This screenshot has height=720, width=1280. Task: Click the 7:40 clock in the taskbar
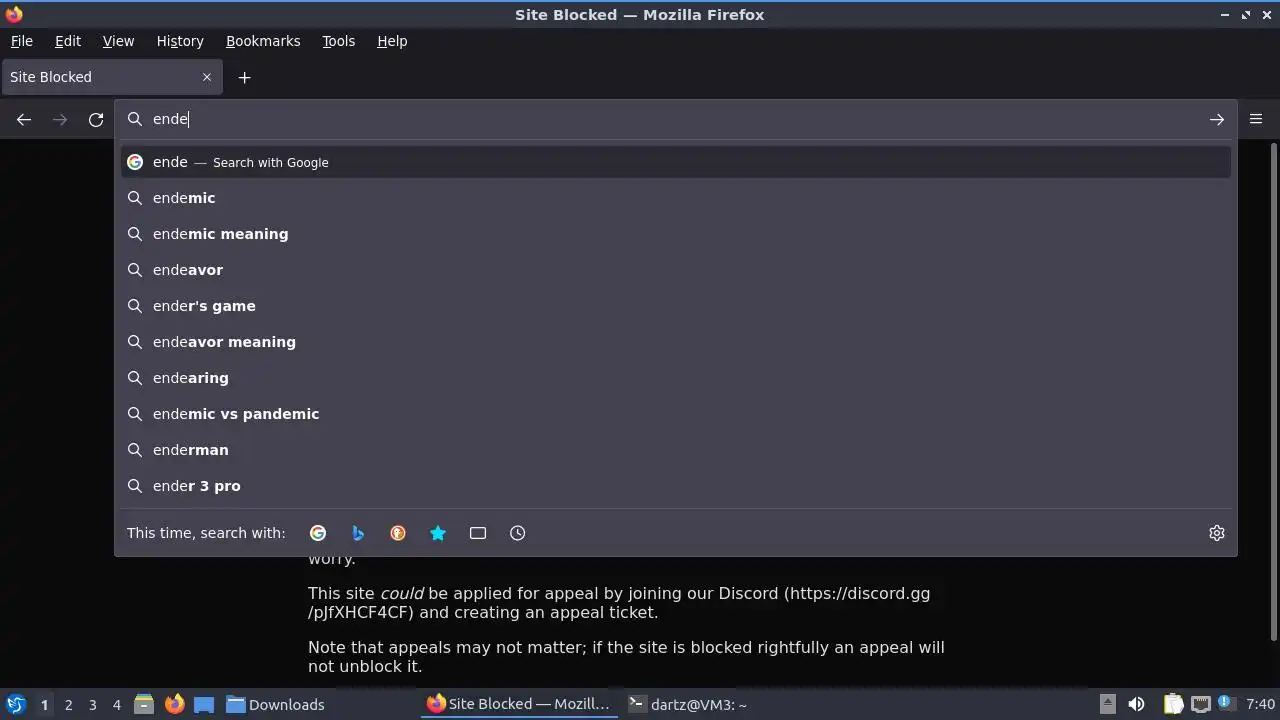point(1260,704)
